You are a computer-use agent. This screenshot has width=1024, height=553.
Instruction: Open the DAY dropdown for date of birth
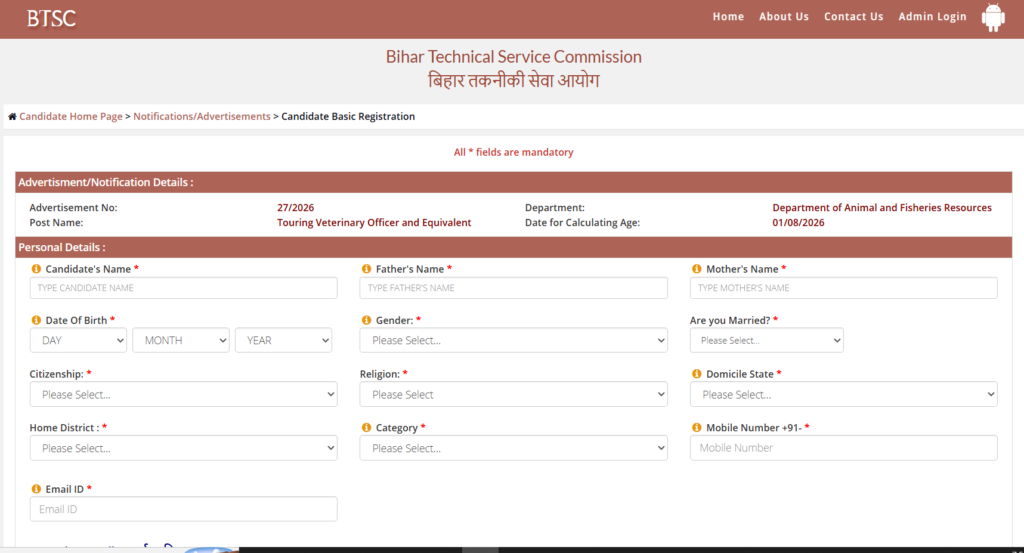point(78,340)
